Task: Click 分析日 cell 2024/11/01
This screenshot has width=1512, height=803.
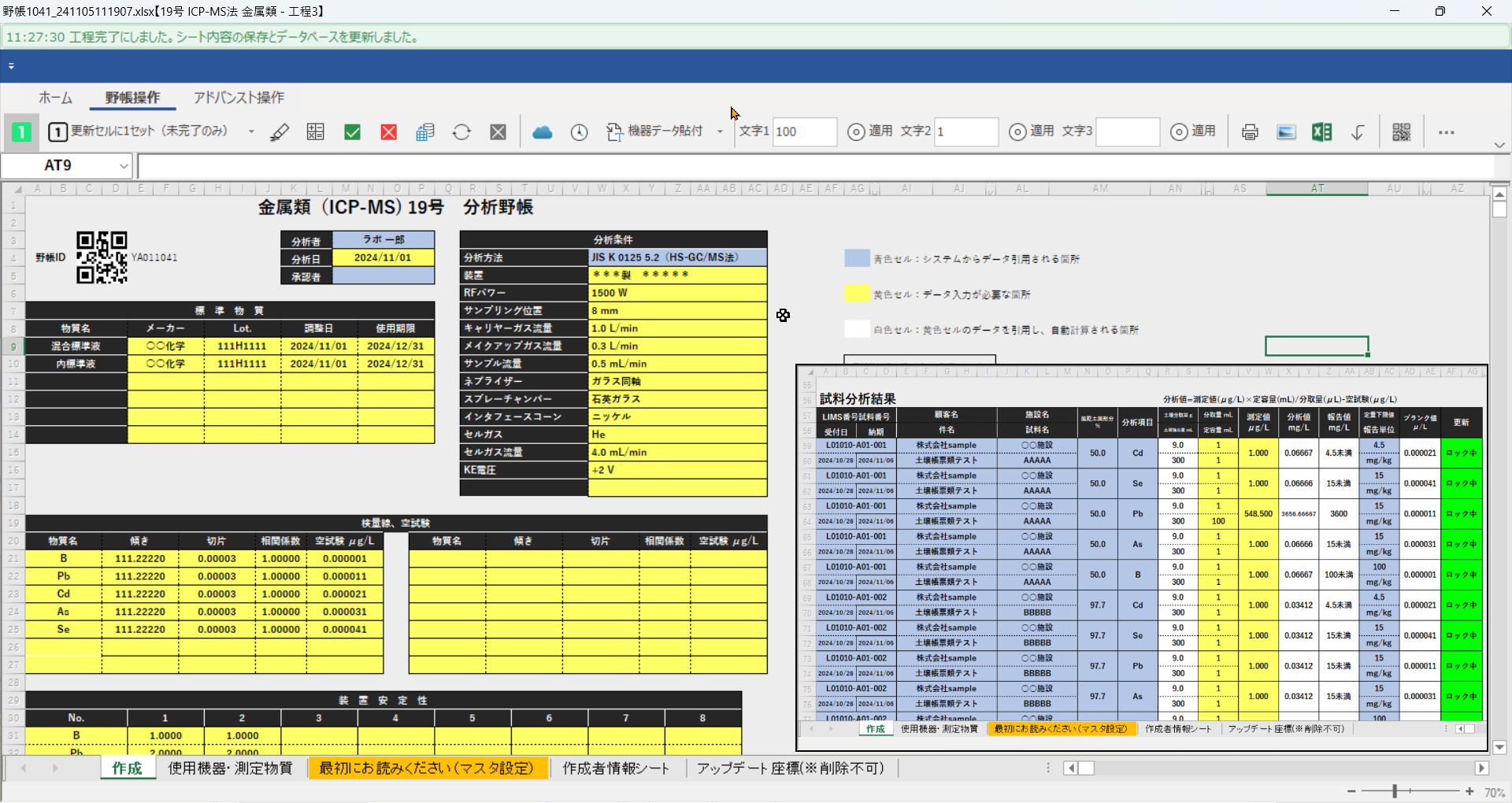Action: pos(383,257)
